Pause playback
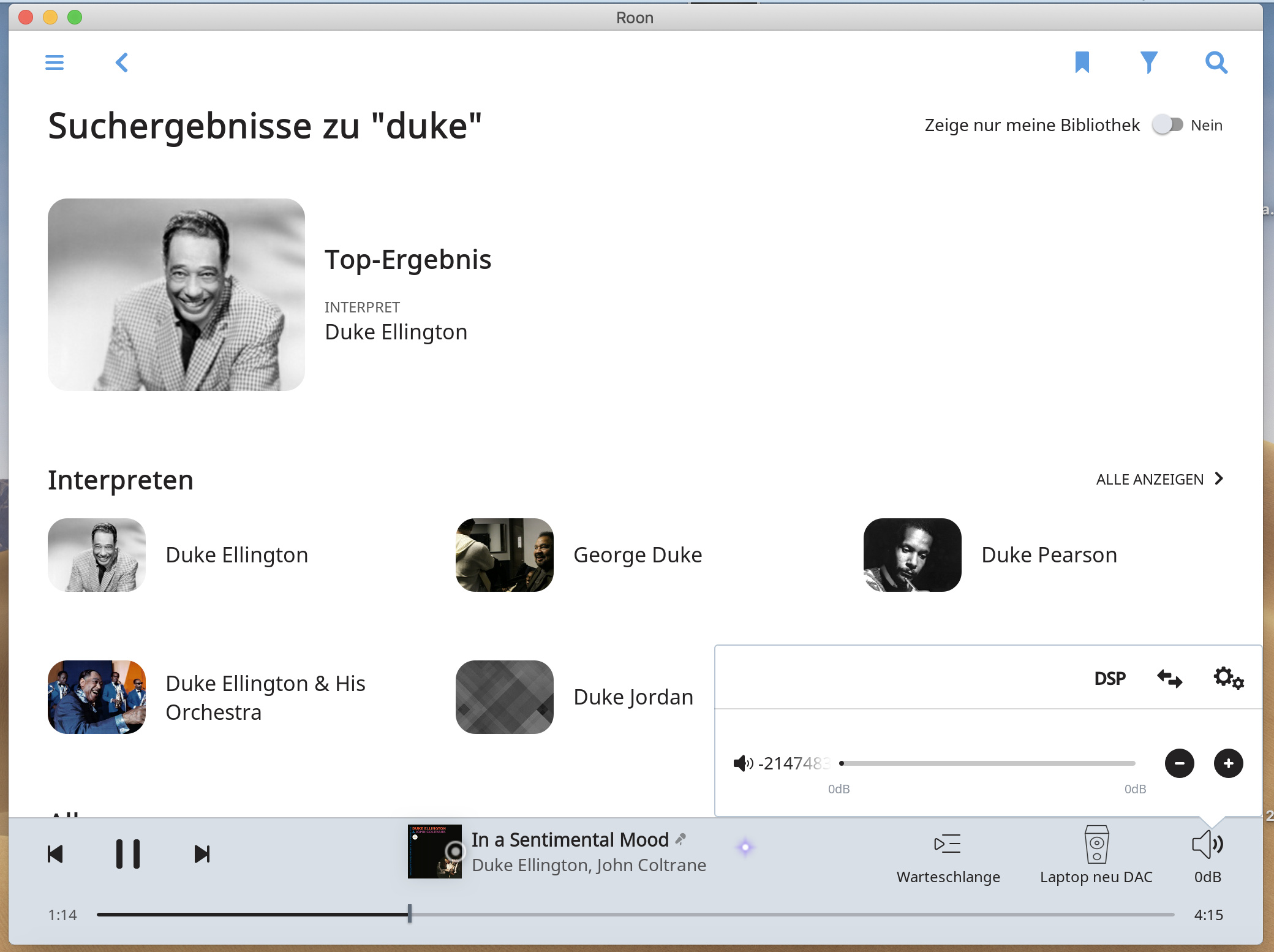Viewport: 1274px width, 952px height. [128, 854]
